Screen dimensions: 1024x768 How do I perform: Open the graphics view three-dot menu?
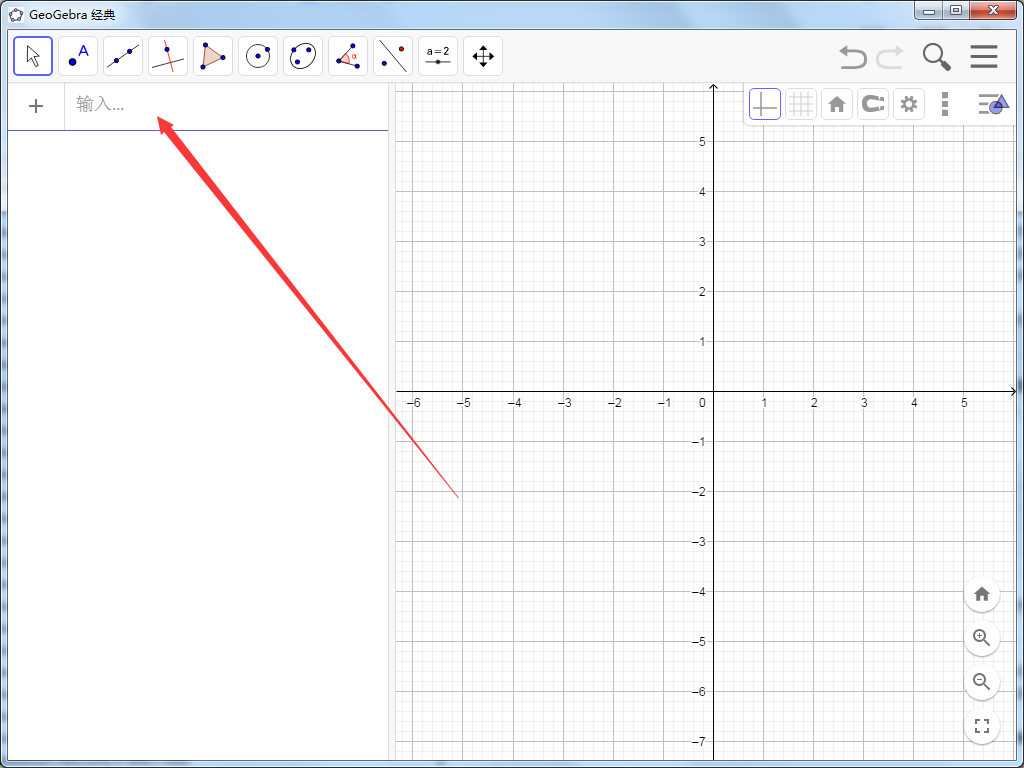945,103
